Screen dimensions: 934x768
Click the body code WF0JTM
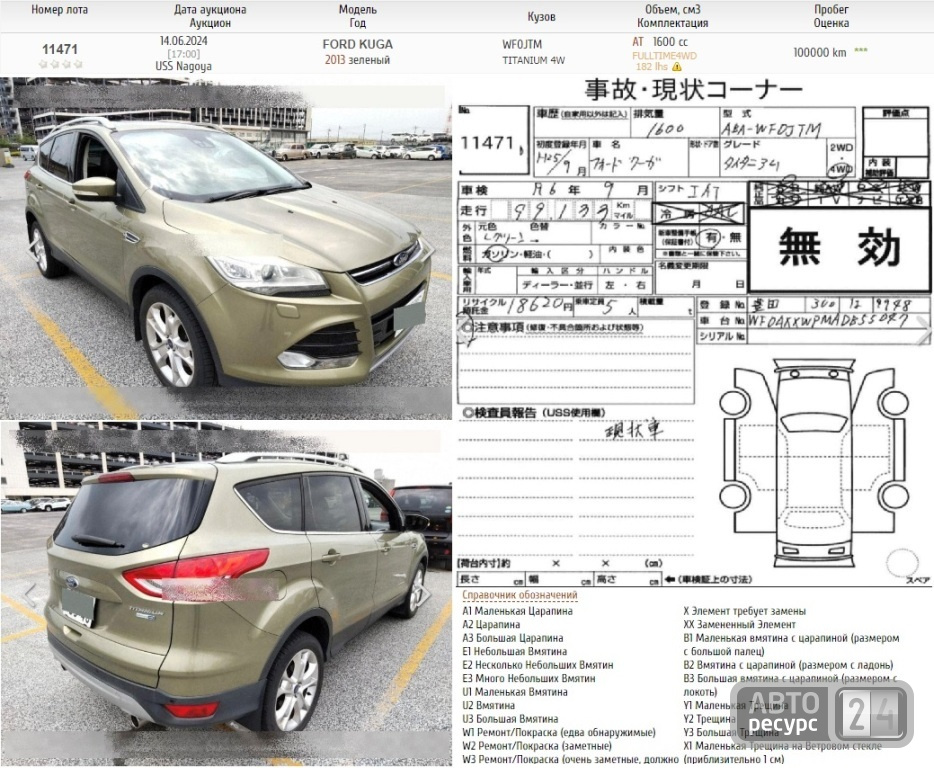pyautogui.click(x=522, y=45)
